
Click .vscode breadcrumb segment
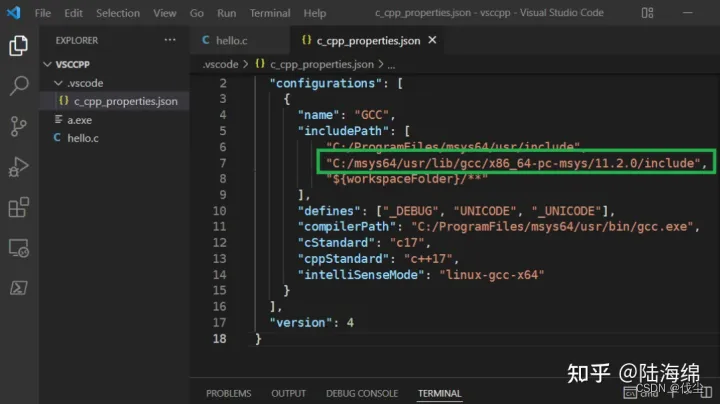(x=220, y=64)
